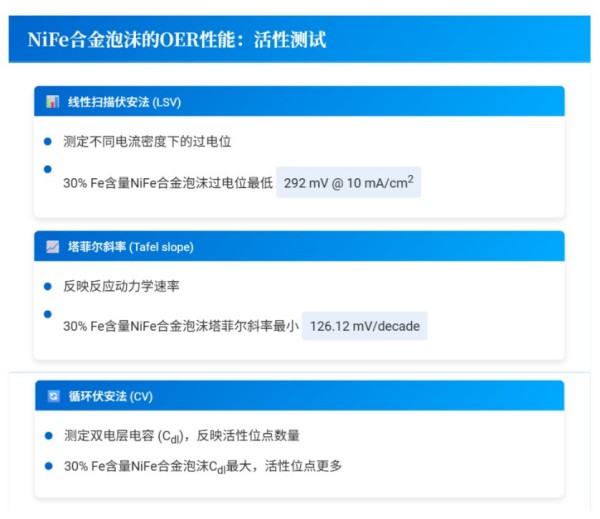This screenshot has width=600, height=519.
Task: Click the 126.12 mV/decade value badge
Action: (x=364, y=327)
